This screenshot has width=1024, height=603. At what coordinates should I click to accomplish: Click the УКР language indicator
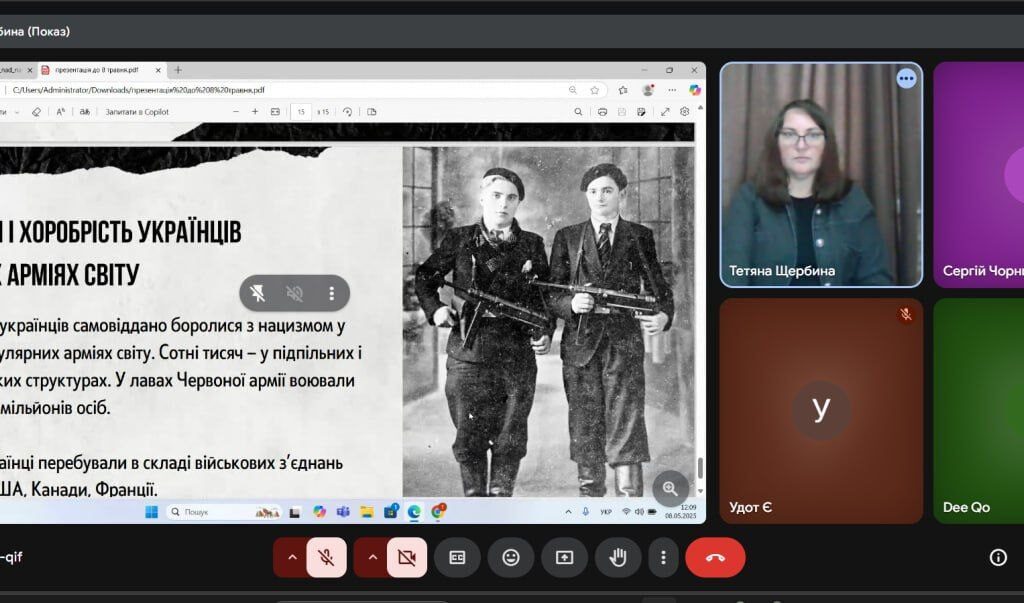click(605, 512)
